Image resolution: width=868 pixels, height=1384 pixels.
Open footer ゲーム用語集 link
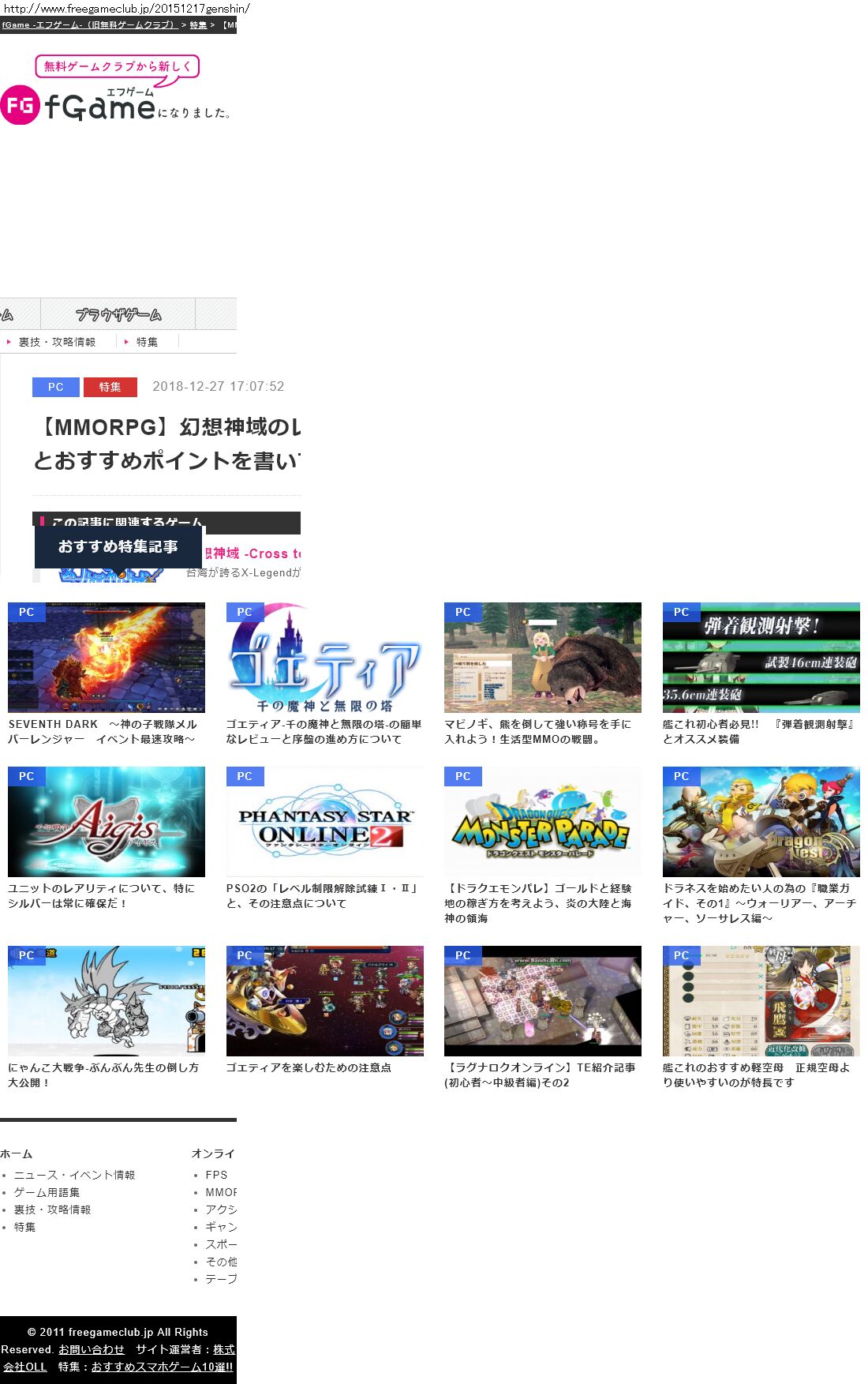(x=47, y=1192)
